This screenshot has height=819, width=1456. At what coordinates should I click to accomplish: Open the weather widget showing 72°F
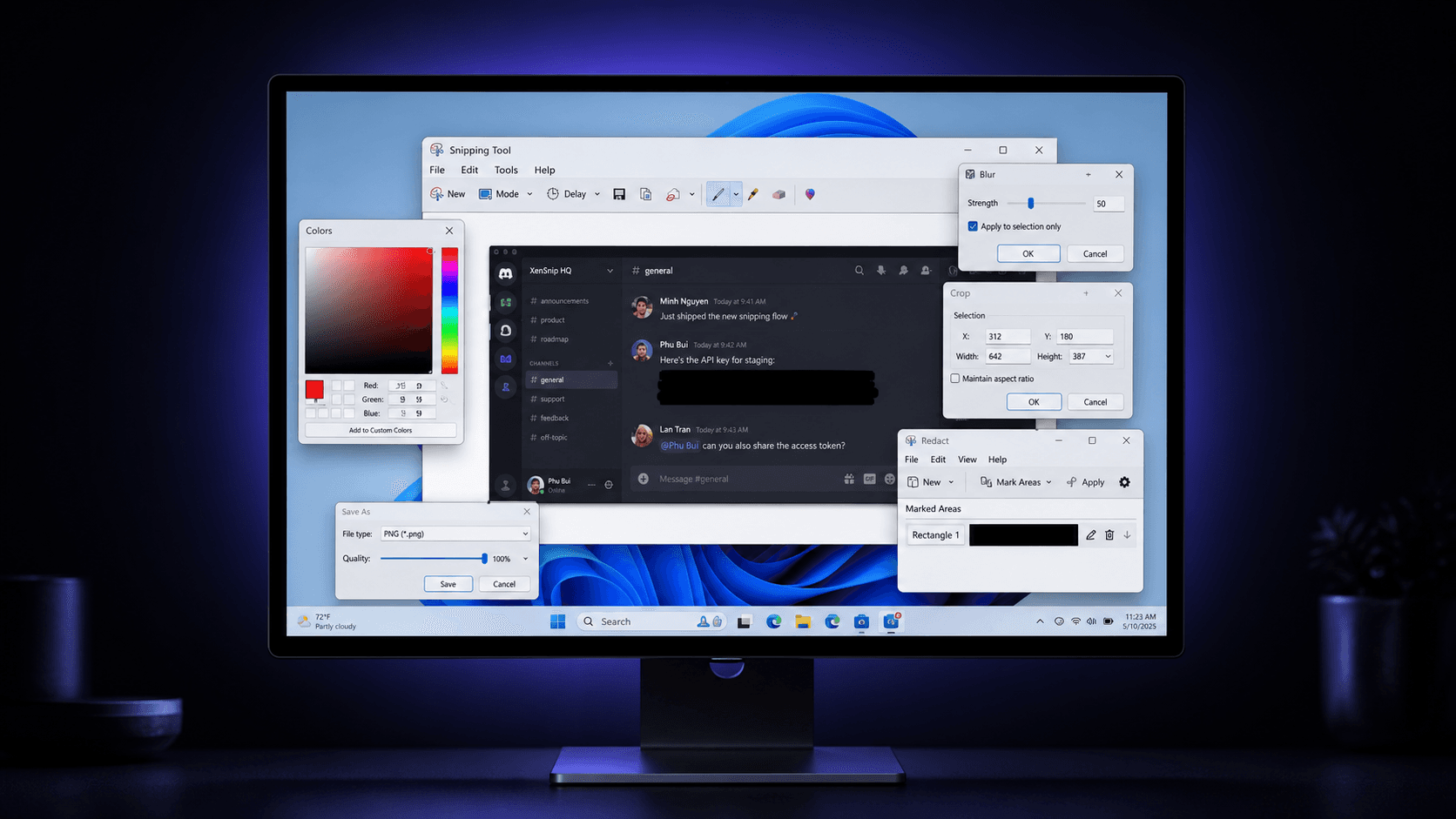point(327,621)
